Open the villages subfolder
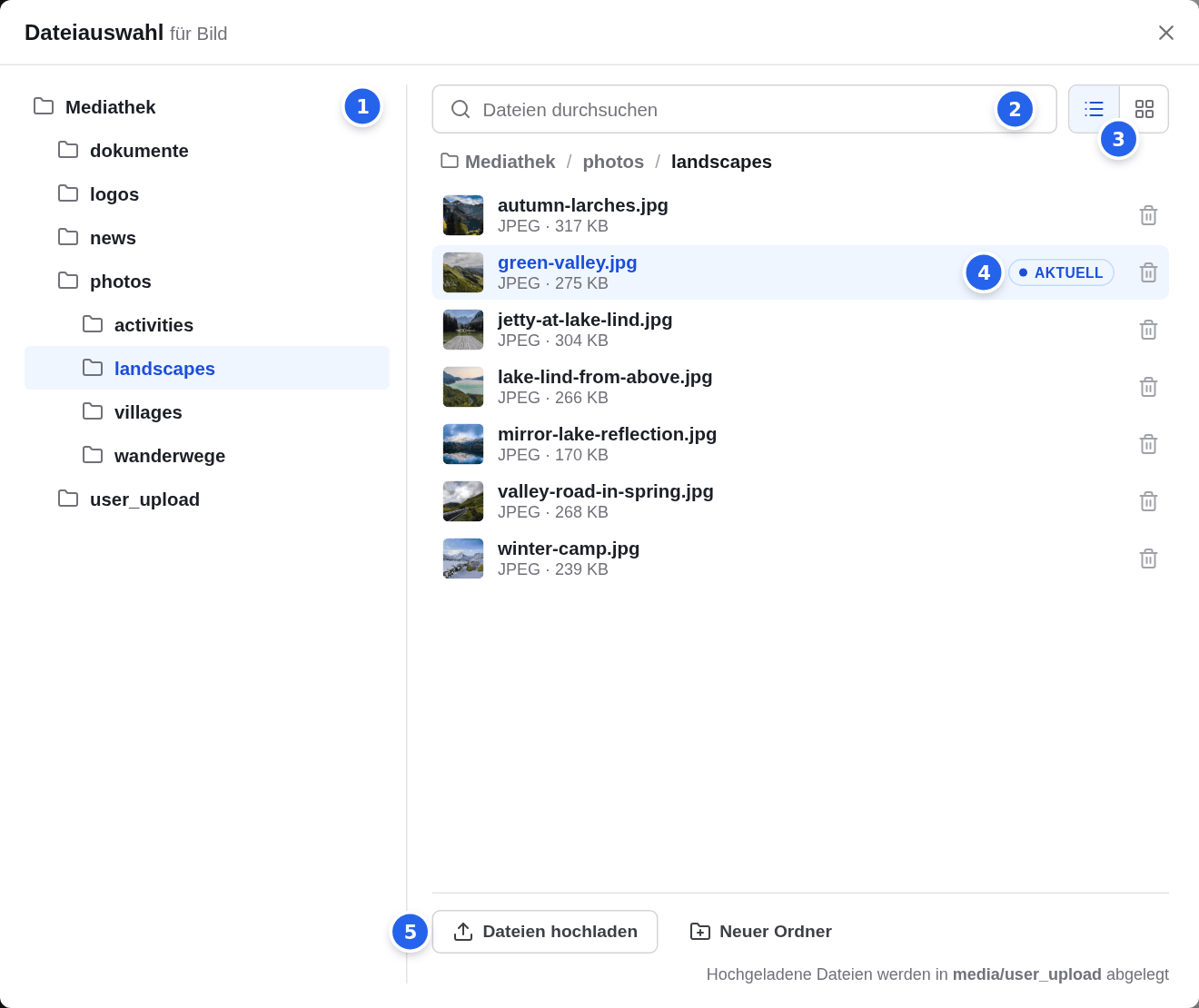The height and width of the screenshot is (1008, 1199). tap(207, 412)
